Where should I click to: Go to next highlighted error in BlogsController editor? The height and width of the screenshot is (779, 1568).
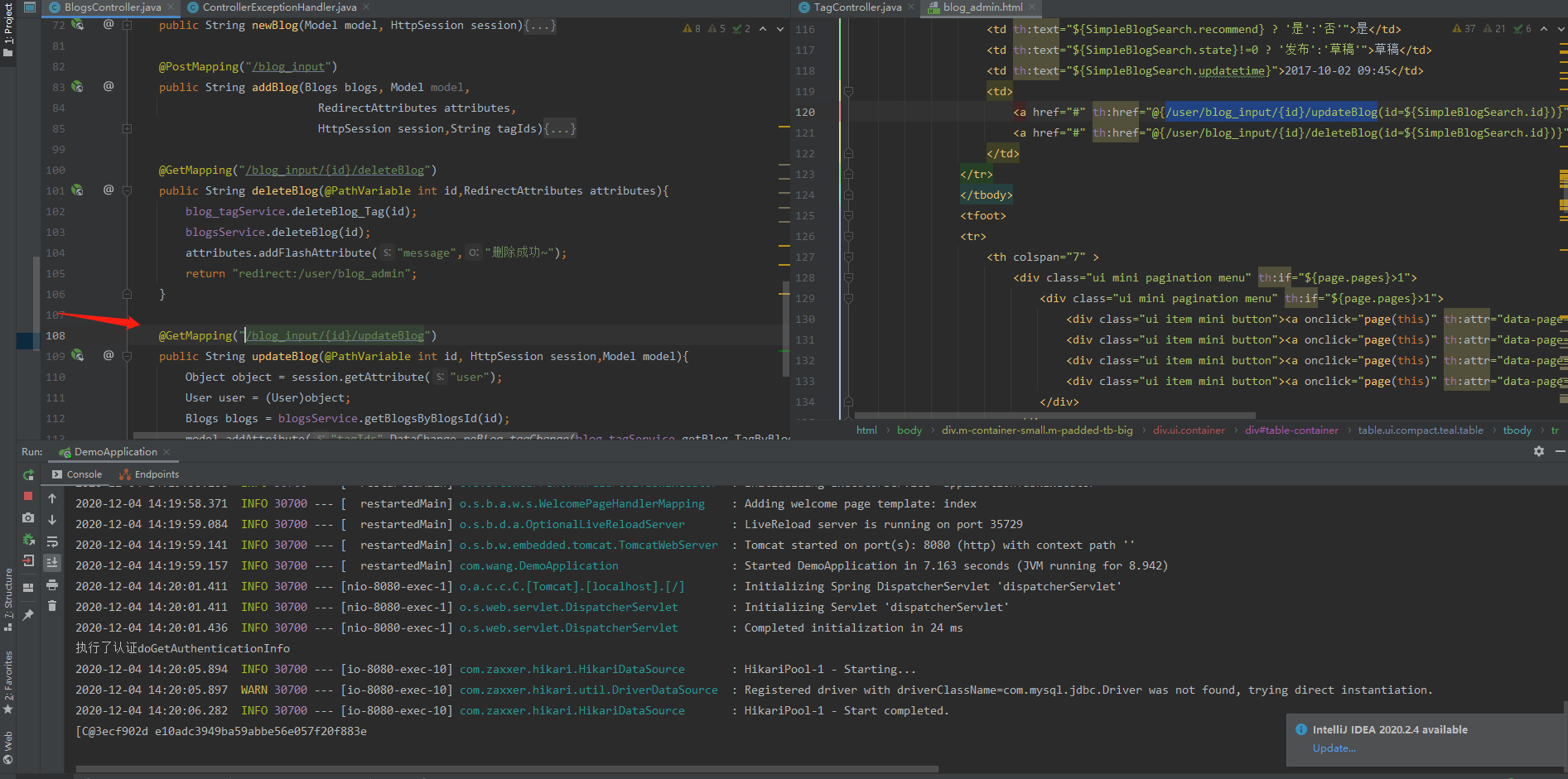[x=780, y=29]
